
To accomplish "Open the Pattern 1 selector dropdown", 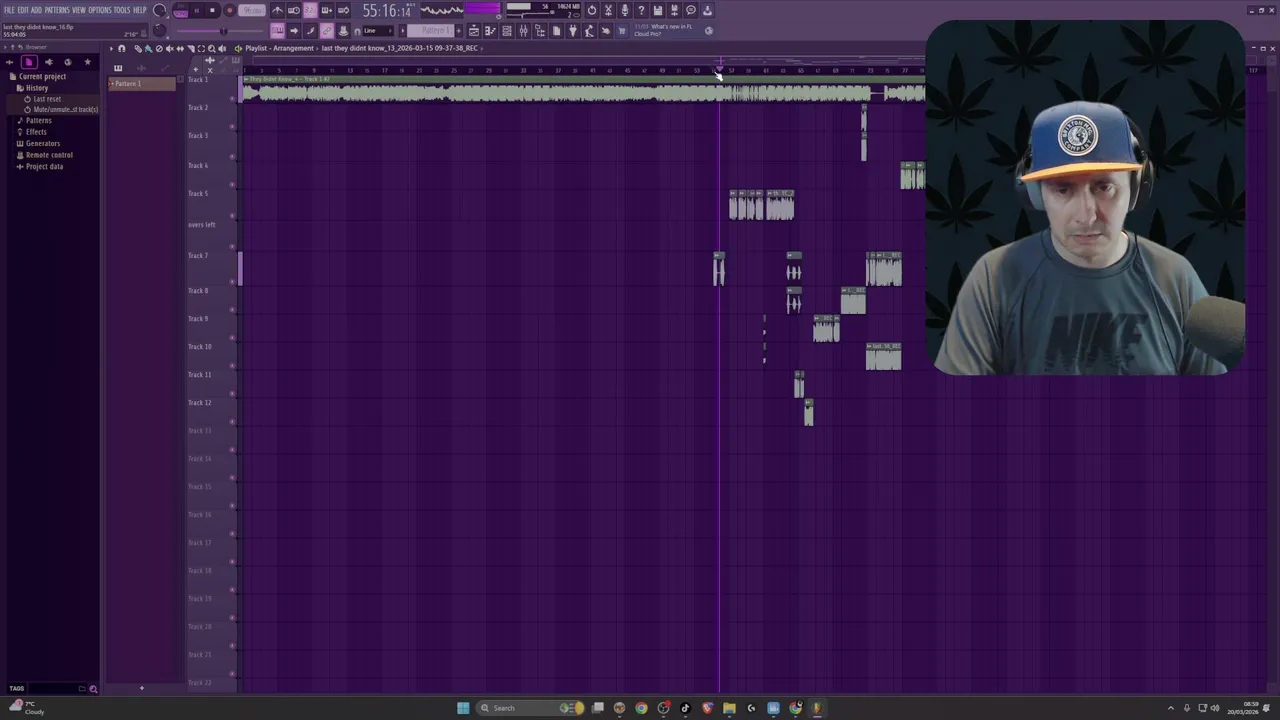I will click(x=428, y=31).
